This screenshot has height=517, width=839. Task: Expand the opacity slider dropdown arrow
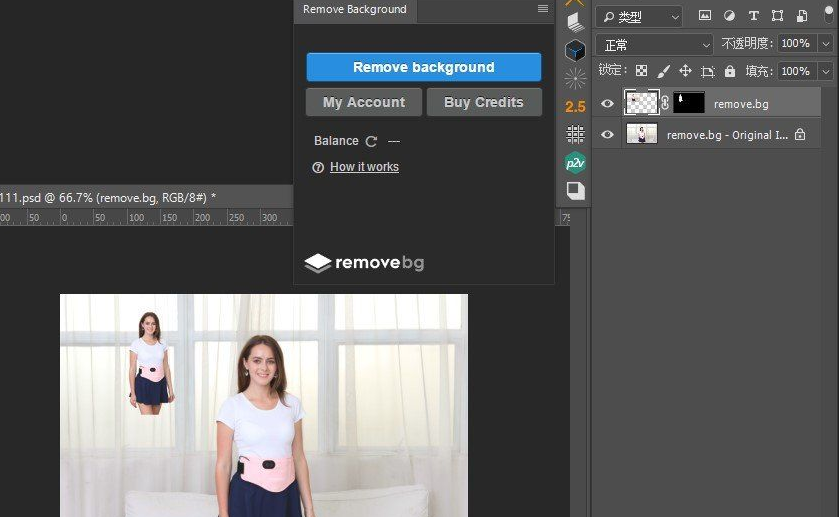pos(826,43)
